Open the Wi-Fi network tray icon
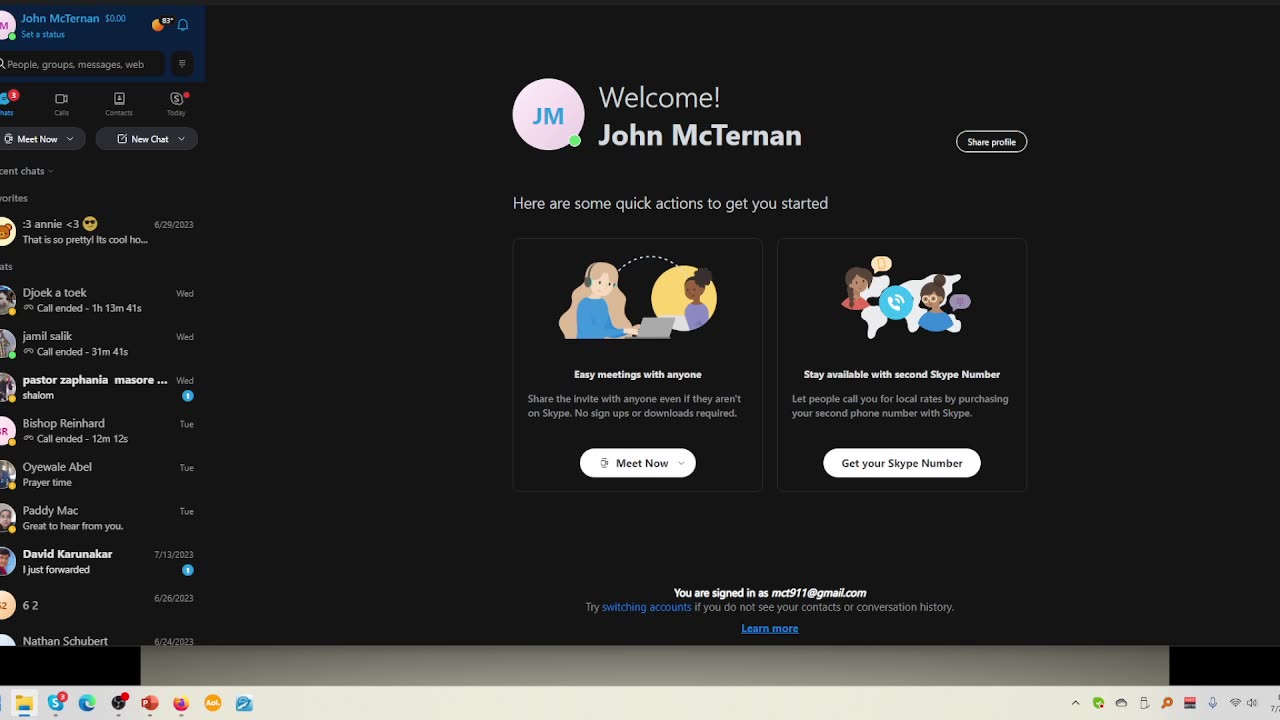The image size is (1280, 720). [1235, 703]
